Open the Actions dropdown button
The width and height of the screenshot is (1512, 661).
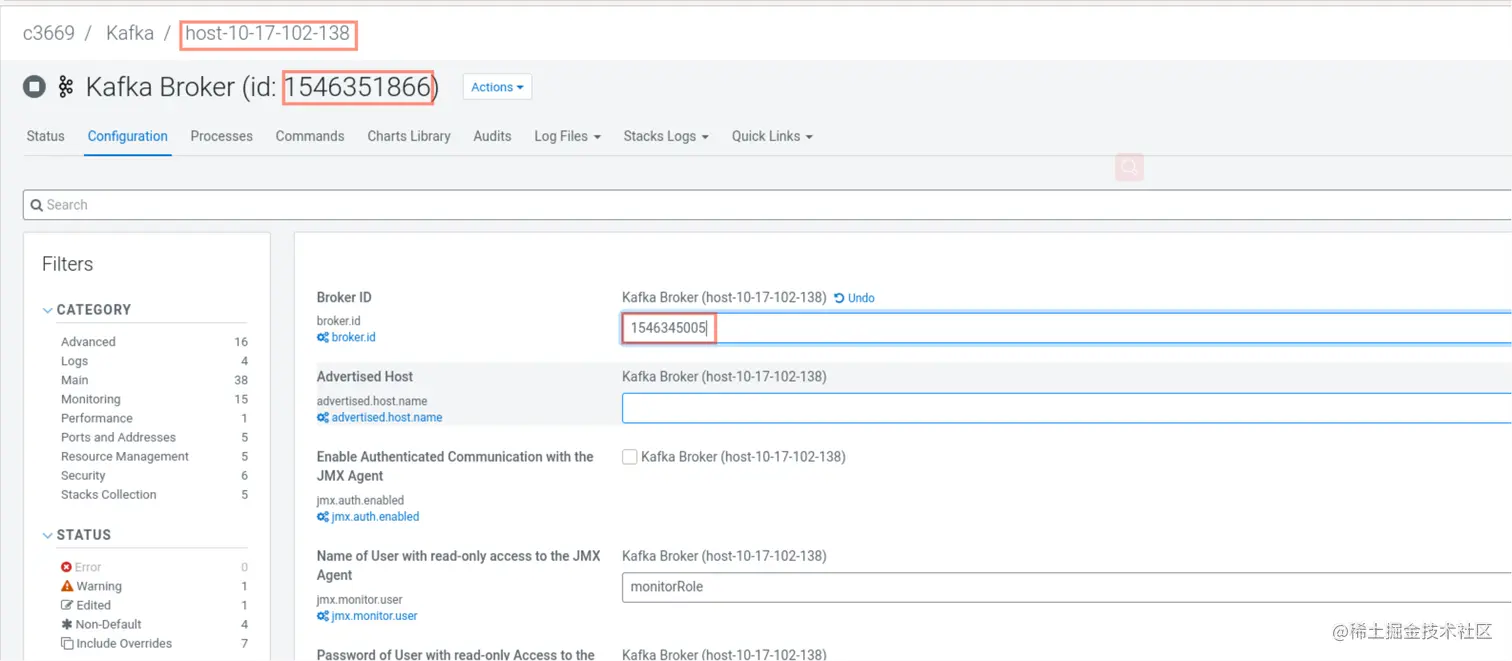click(497, 87)
